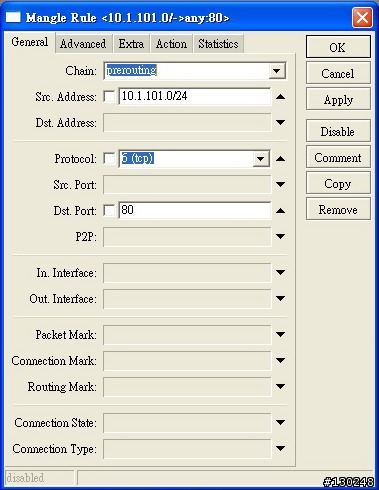Open the Chain dropdown list
379x490 pixels.
277,71
